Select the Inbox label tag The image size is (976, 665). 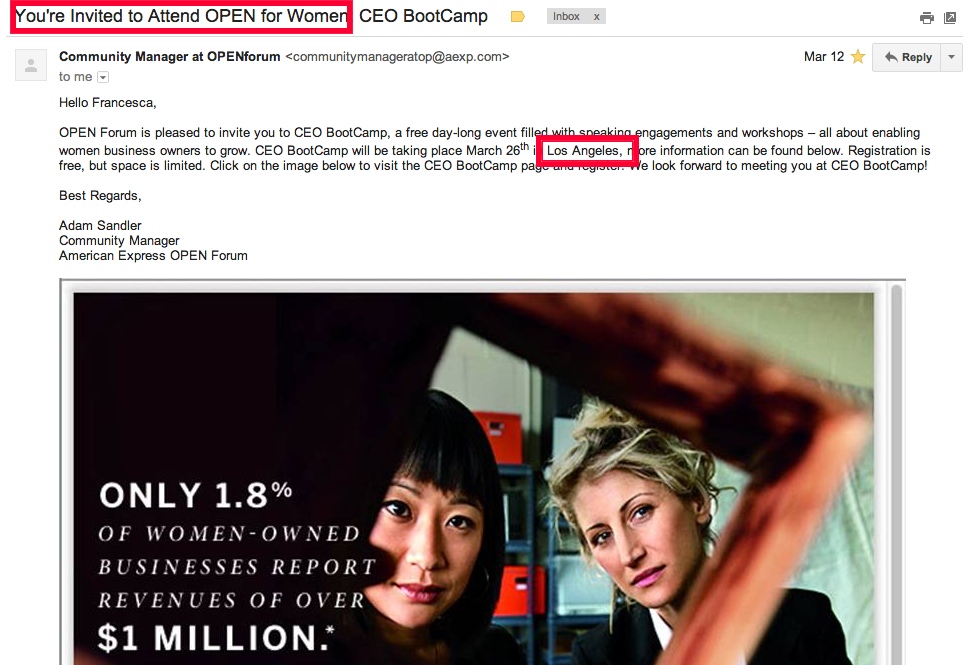coord(566,17)
